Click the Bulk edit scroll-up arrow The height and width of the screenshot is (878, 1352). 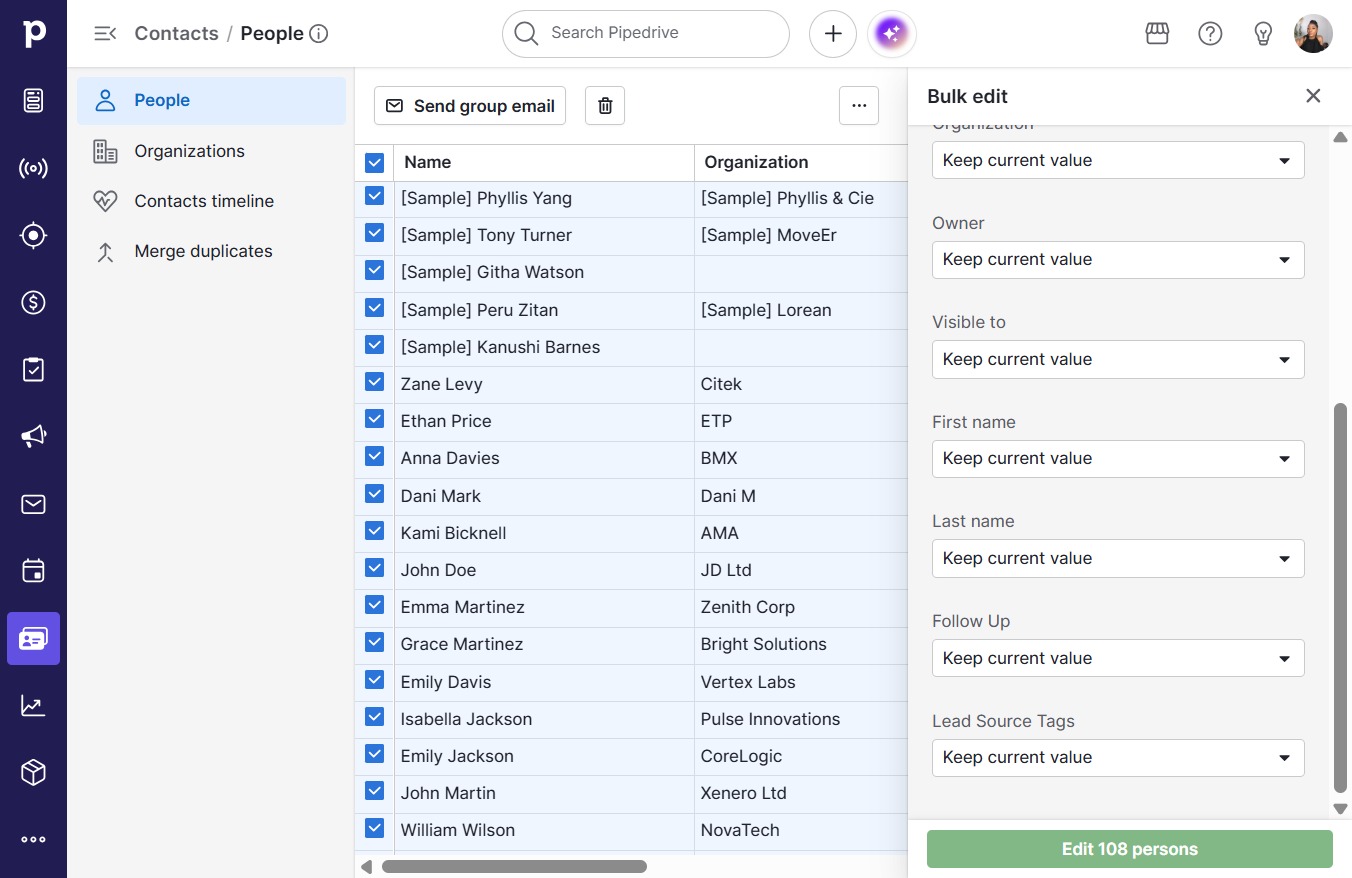[x=1341, y=136]
